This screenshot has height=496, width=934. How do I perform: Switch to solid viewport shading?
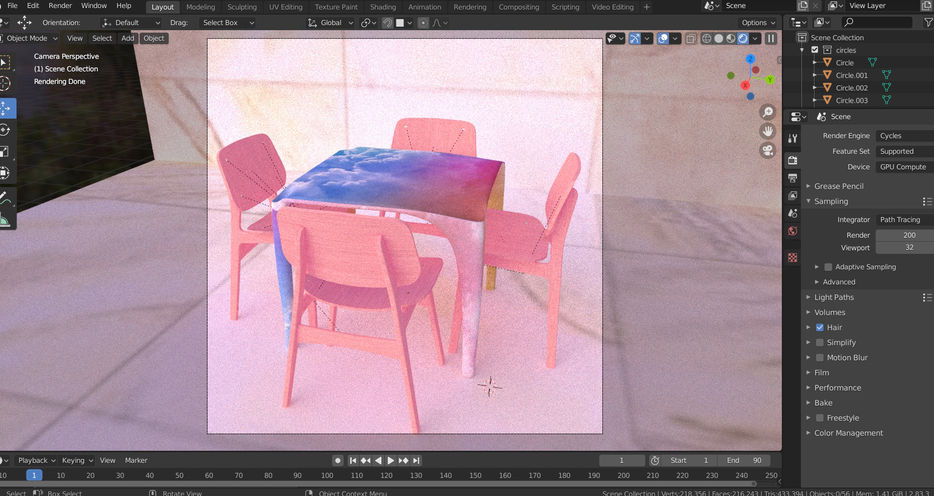719,39
